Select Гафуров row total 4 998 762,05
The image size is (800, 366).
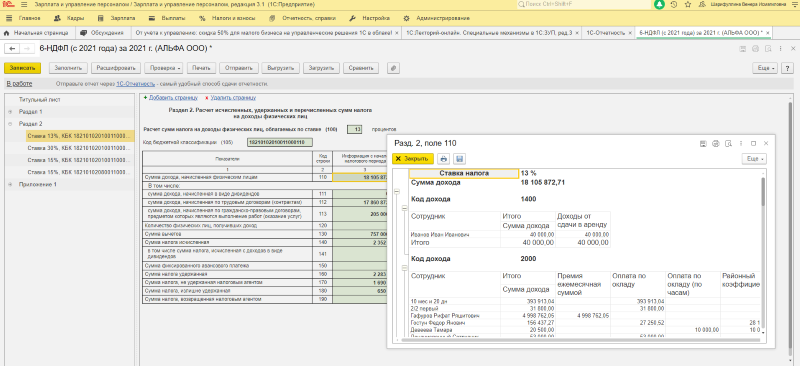click(528, 316)
